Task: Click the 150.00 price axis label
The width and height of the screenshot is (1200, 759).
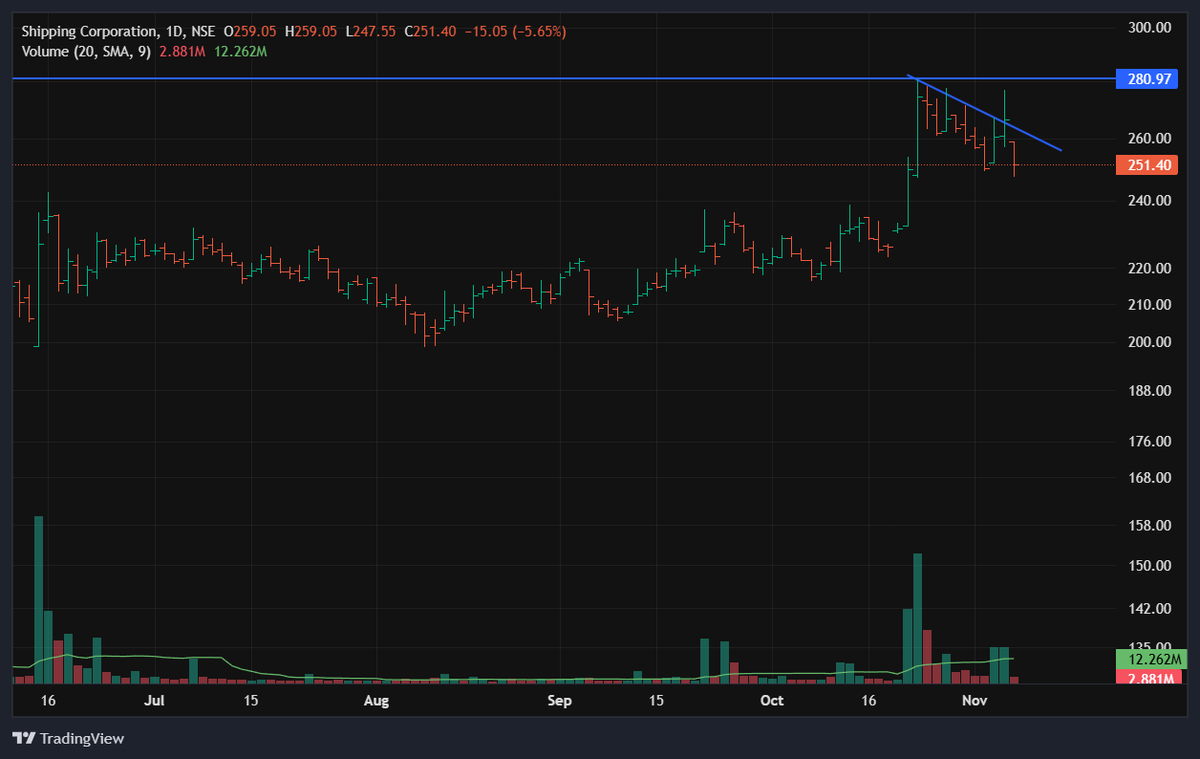Action: 1148,565
